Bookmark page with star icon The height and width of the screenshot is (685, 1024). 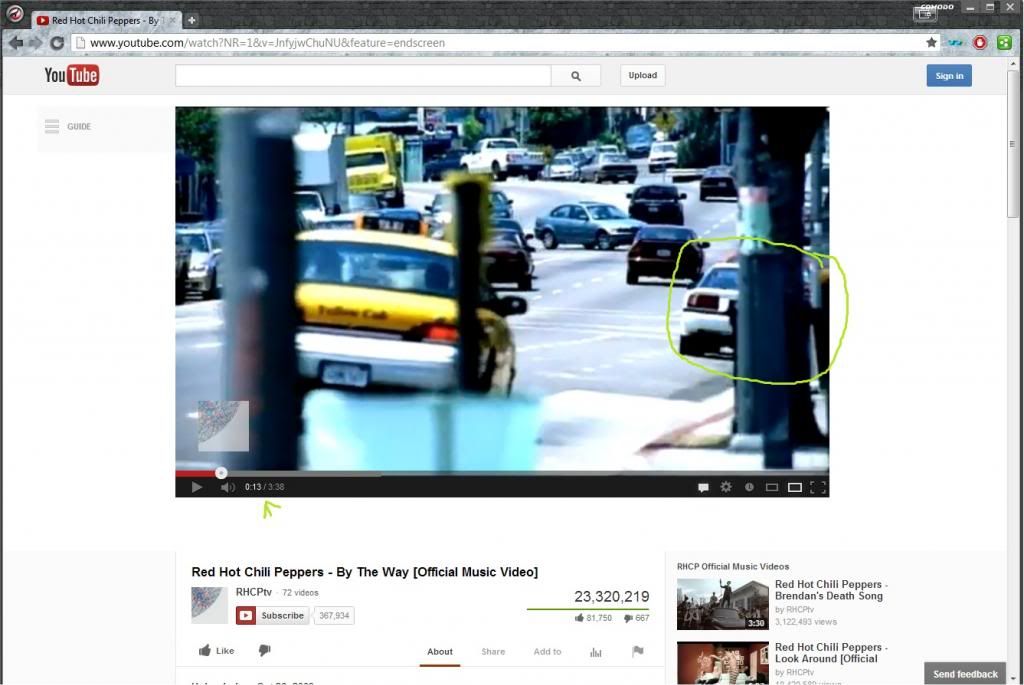pos(931,42)
